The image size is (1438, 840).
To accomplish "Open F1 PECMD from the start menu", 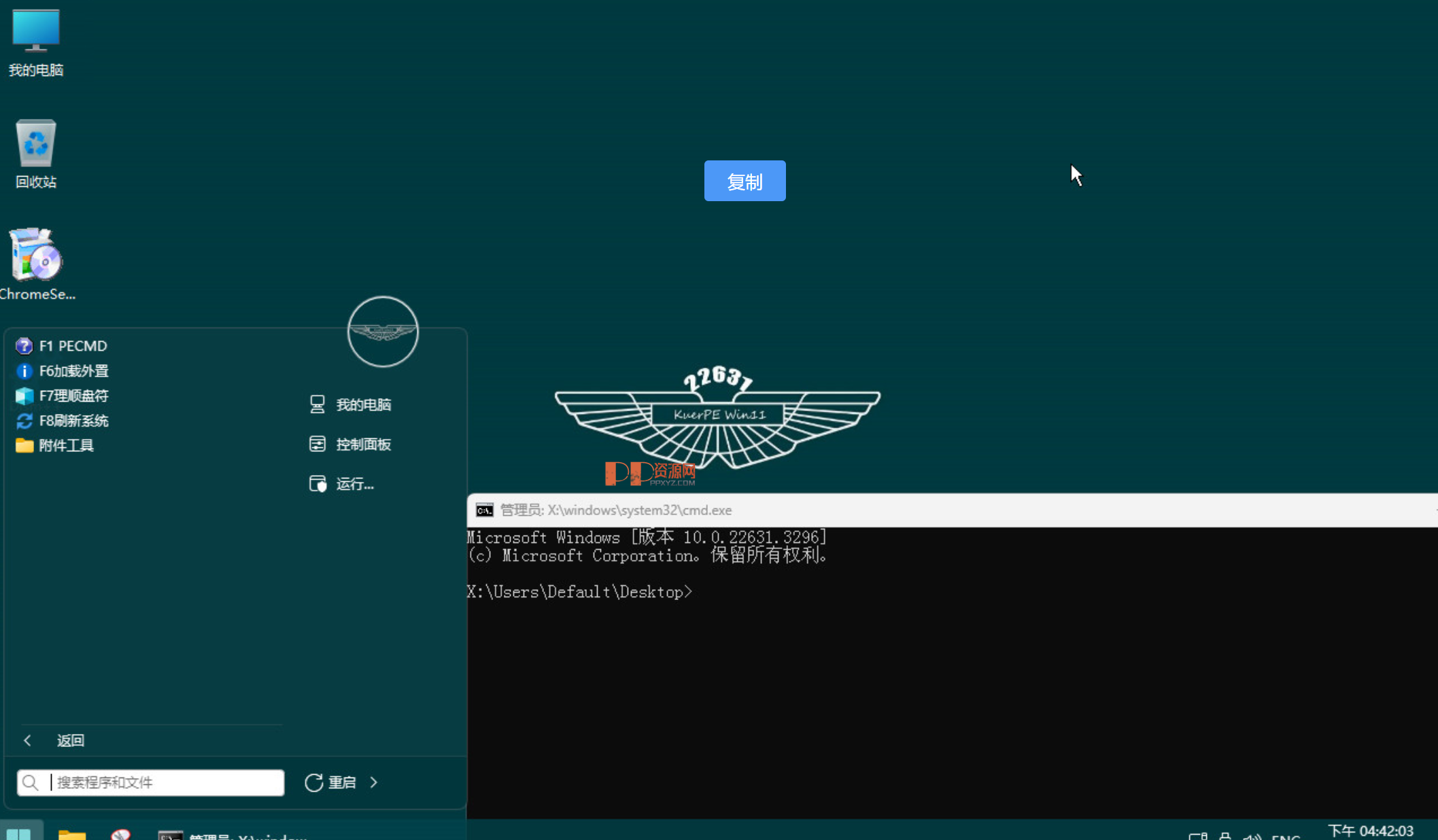I will pos(73,346).
